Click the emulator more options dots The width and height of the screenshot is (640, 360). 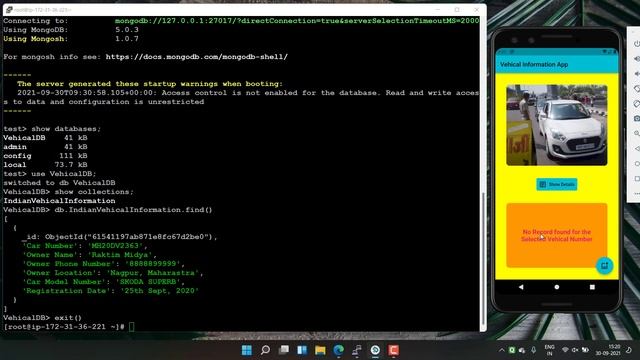pyautogui.click(x=636, y=193)
